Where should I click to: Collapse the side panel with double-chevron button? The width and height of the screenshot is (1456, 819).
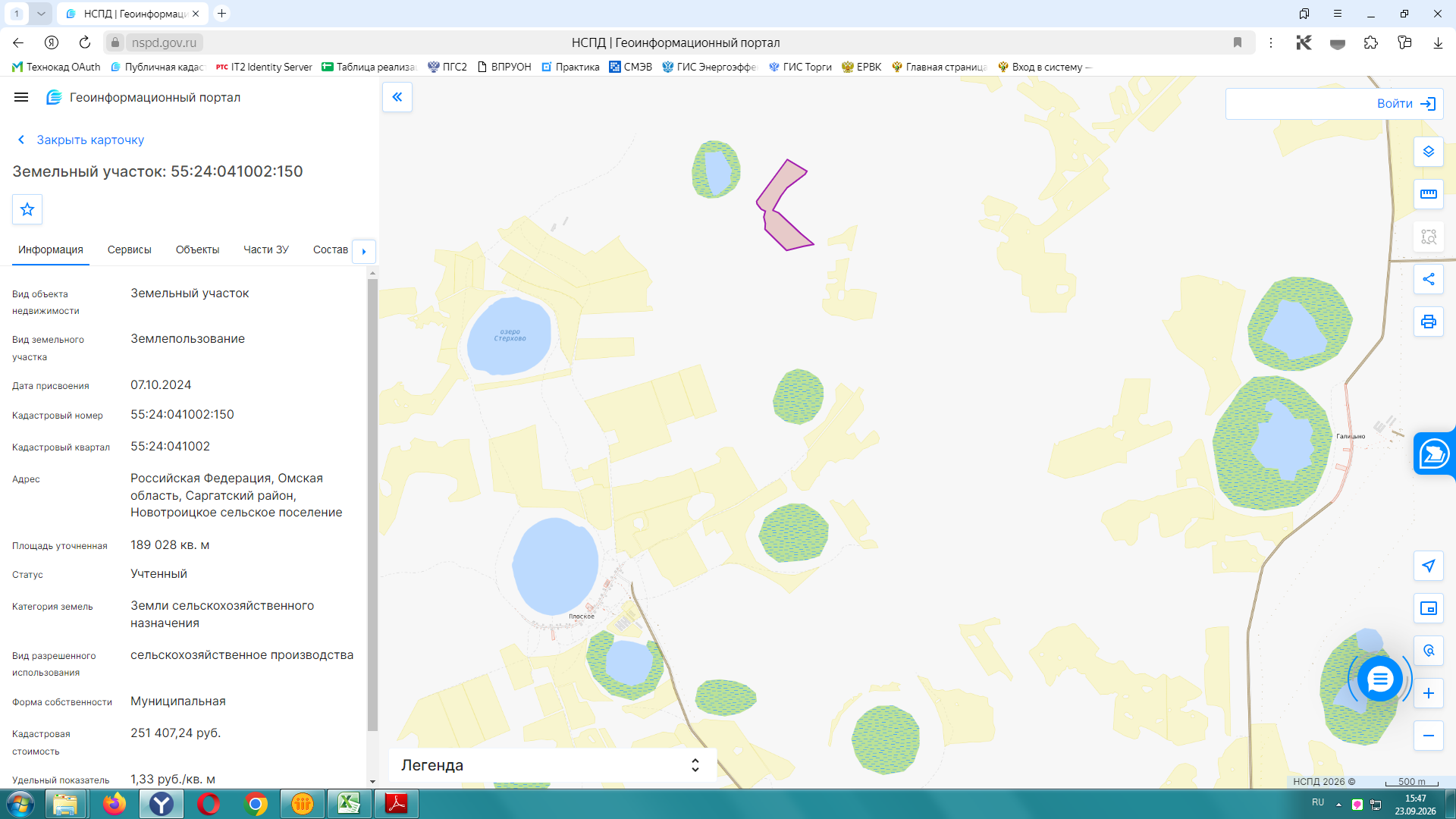397,97
